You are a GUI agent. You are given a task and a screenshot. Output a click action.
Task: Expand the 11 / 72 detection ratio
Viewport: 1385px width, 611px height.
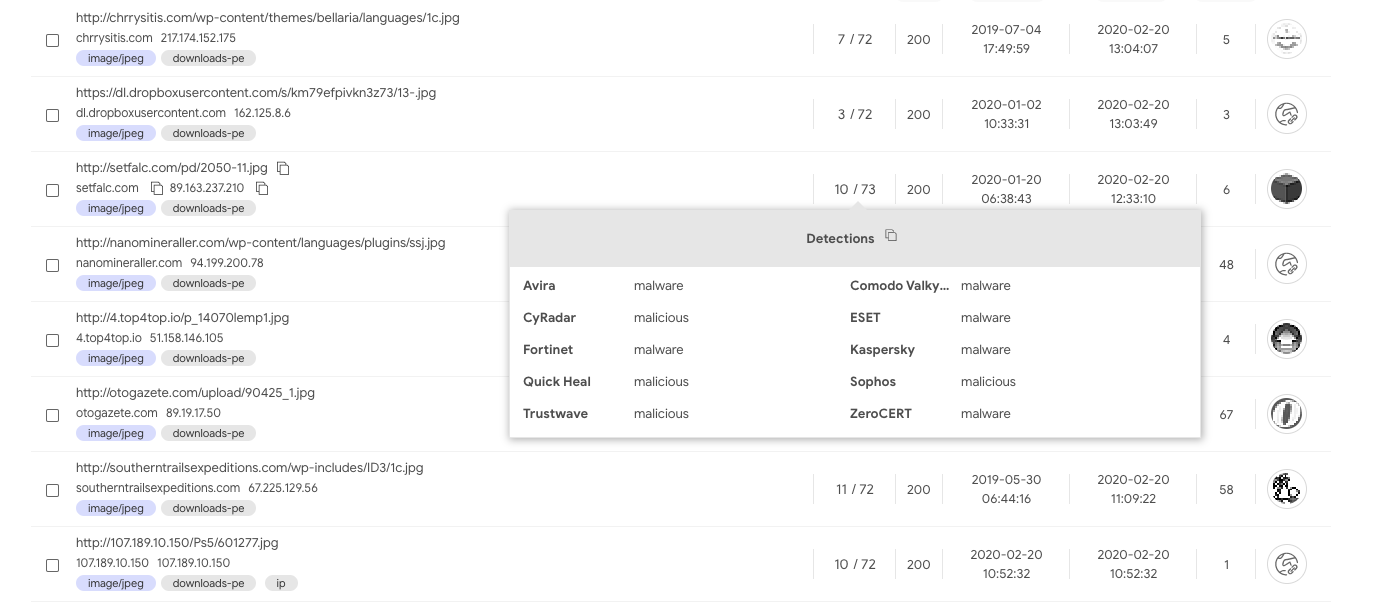(855, 489)
